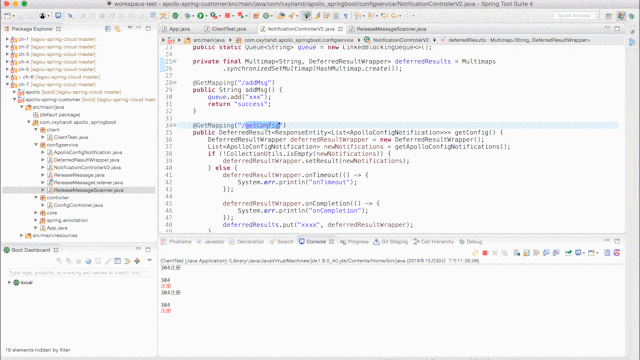
Task: Click the pencil edit icon in Boot Dashboard
Action: coord(108,261)
